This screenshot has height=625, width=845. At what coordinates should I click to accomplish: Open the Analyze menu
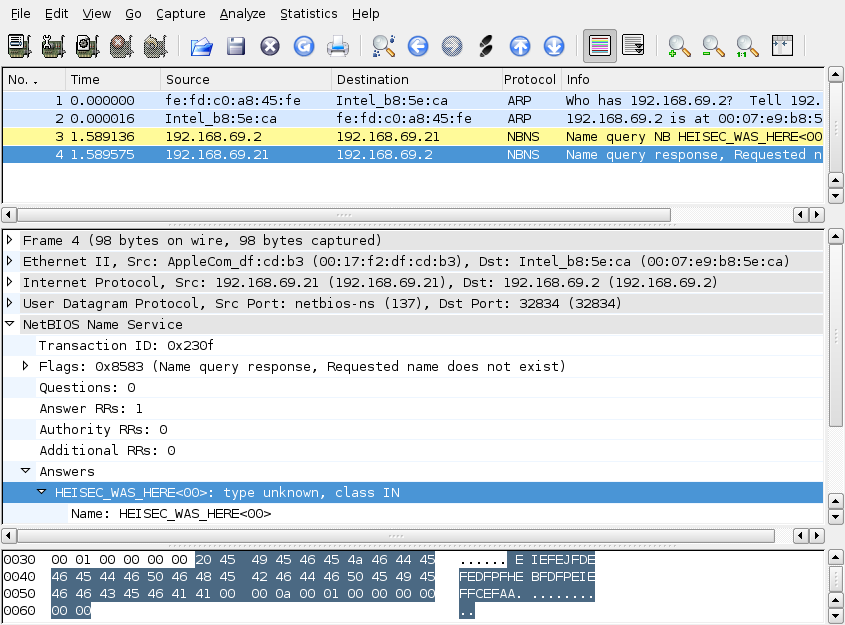point(242,14)
